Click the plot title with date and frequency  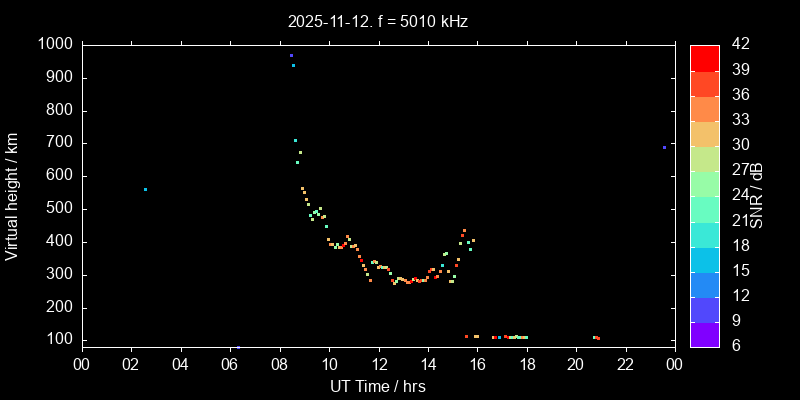point(377,20)
